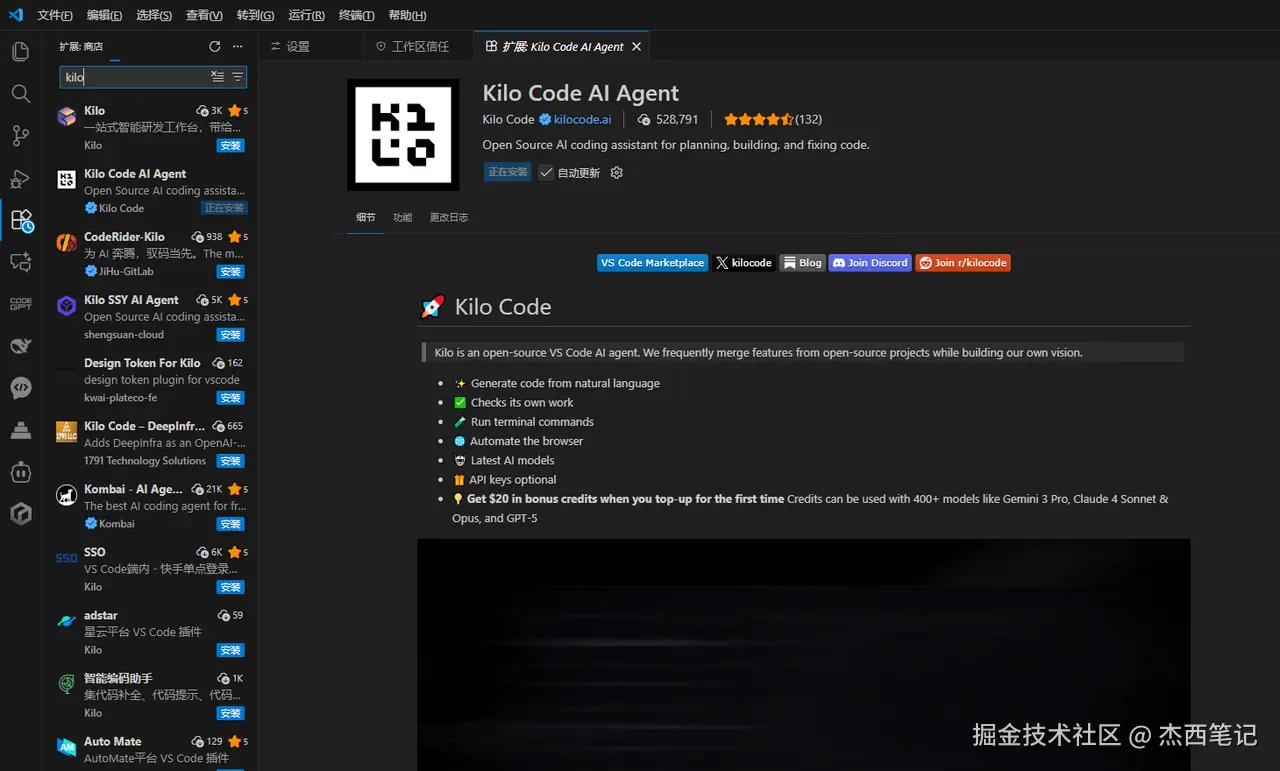Install the SSO extension
The width and height of the screenshot is (1280, 771).
[x=231, y=586]
